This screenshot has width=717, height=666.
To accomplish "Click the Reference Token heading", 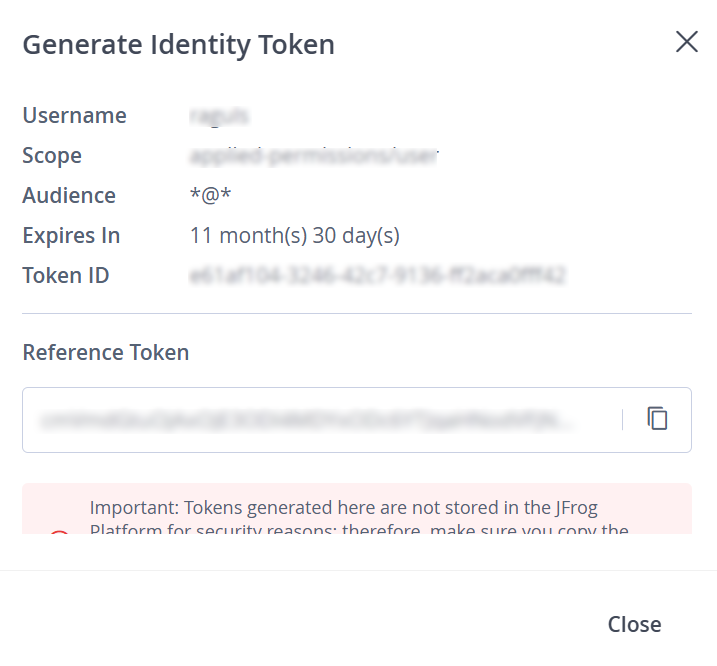I will pyautogui.click(x=106, y=352).
